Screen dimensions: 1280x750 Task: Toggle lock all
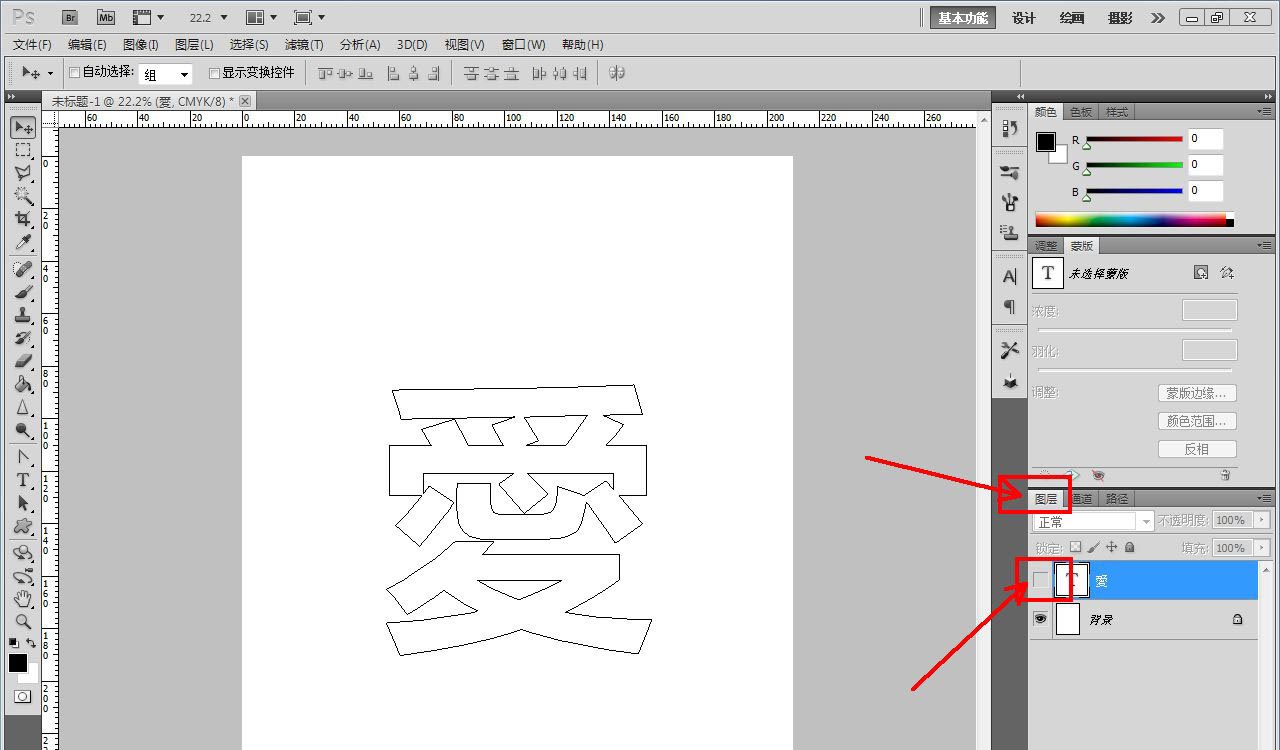(x=1130, y=547)
